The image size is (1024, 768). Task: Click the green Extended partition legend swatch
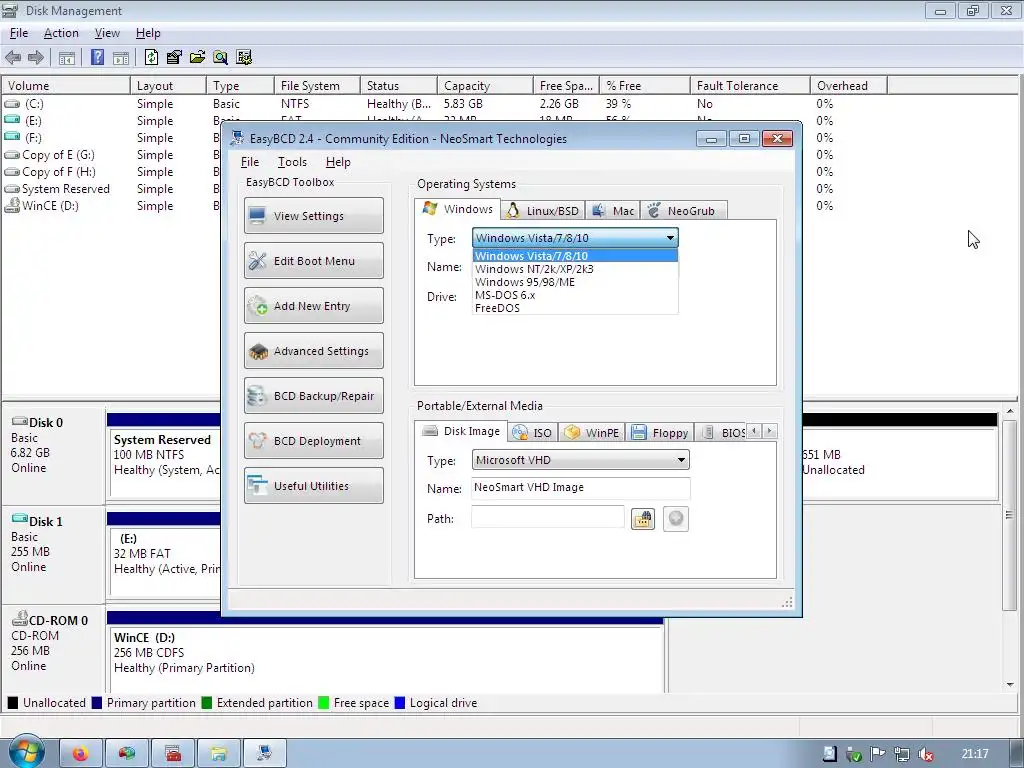point(207,703)
